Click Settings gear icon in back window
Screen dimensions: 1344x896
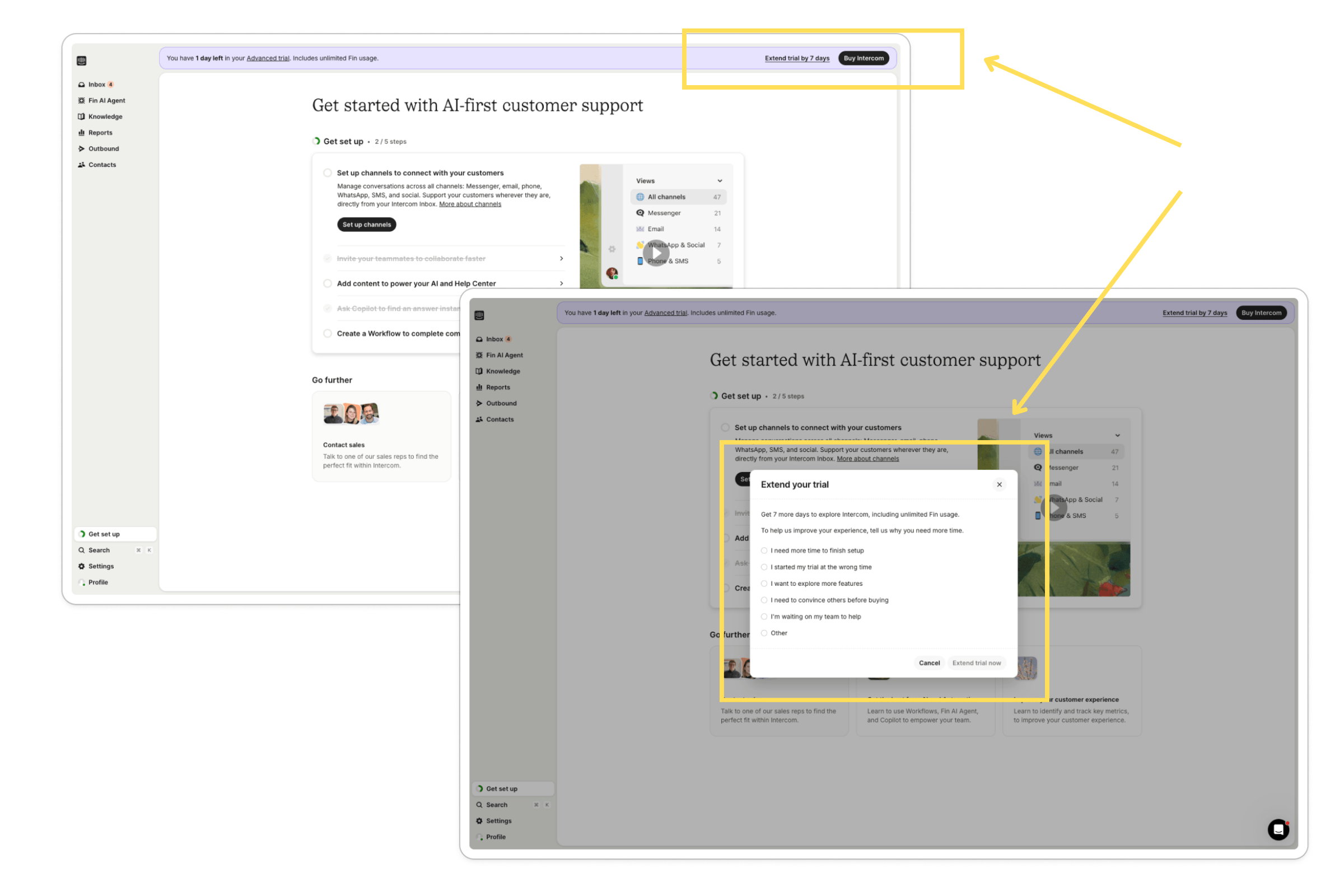click(x=81, y=566)
